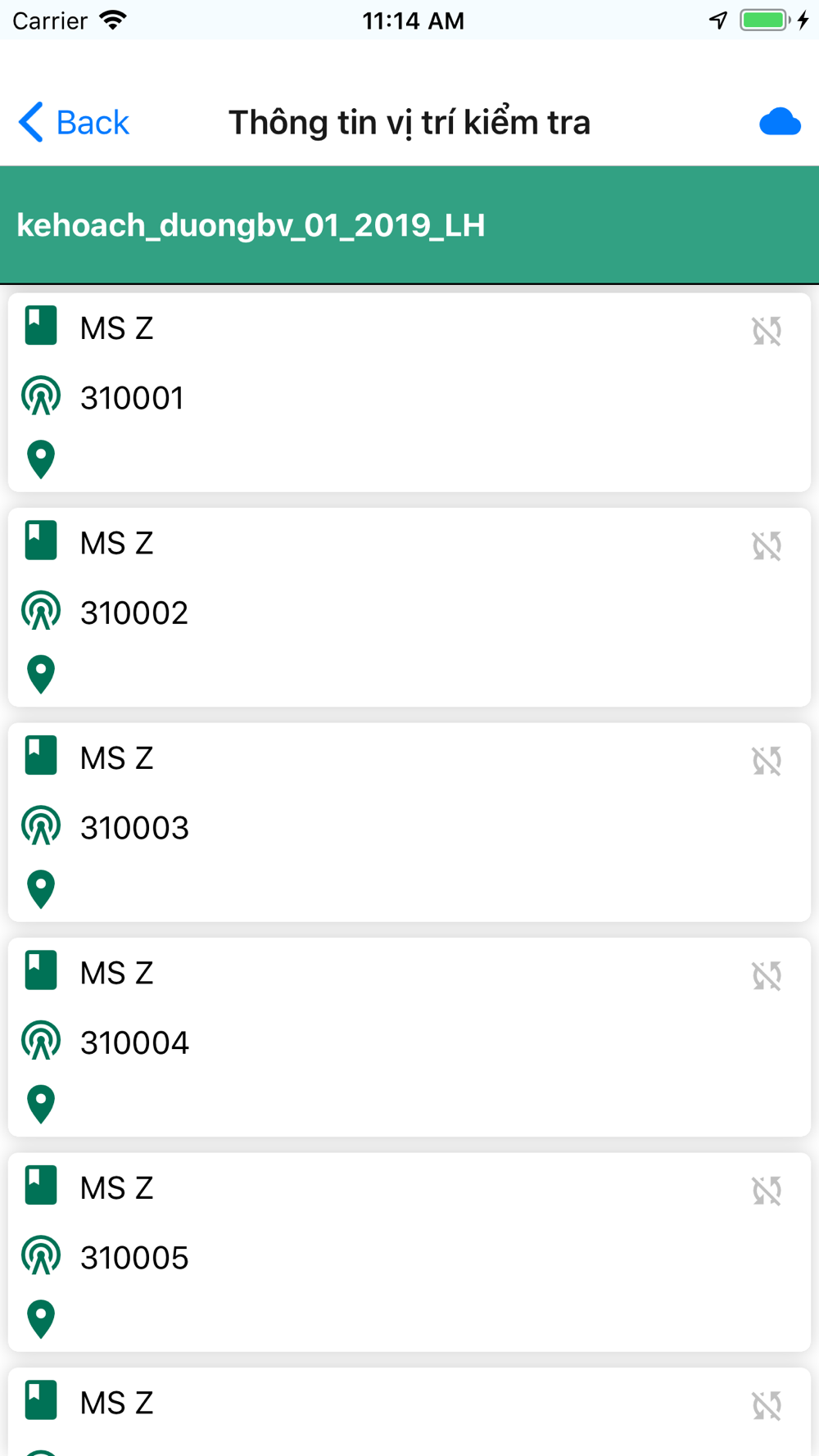This screenshot has width=819, height=1456.
Task: Select the station code 310004
Action: 135,1042
